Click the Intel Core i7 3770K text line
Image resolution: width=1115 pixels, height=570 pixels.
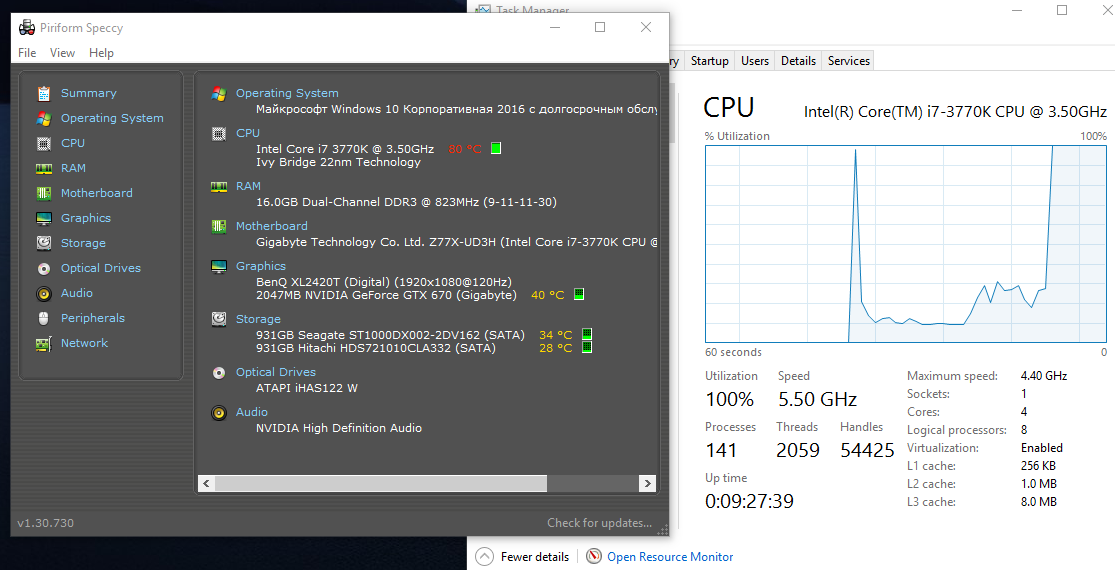(x=345, y=149)
